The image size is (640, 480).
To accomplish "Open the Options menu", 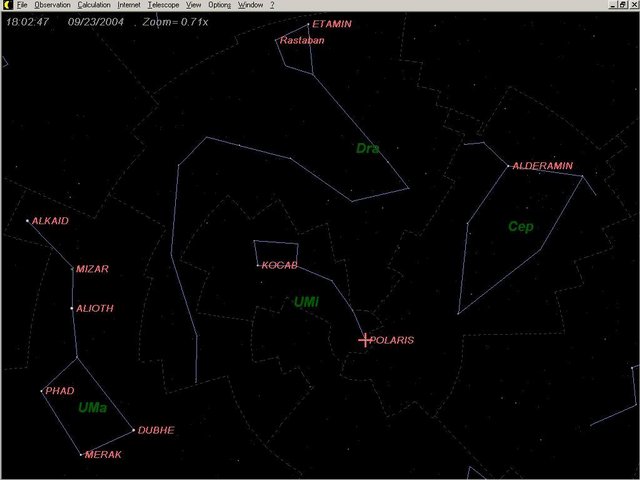I will click(x=219, y=5).
